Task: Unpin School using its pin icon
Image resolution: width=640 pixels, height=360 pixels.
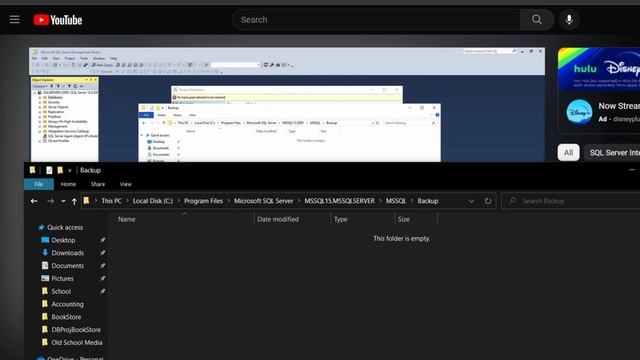Action: click(x=103, y=291)
